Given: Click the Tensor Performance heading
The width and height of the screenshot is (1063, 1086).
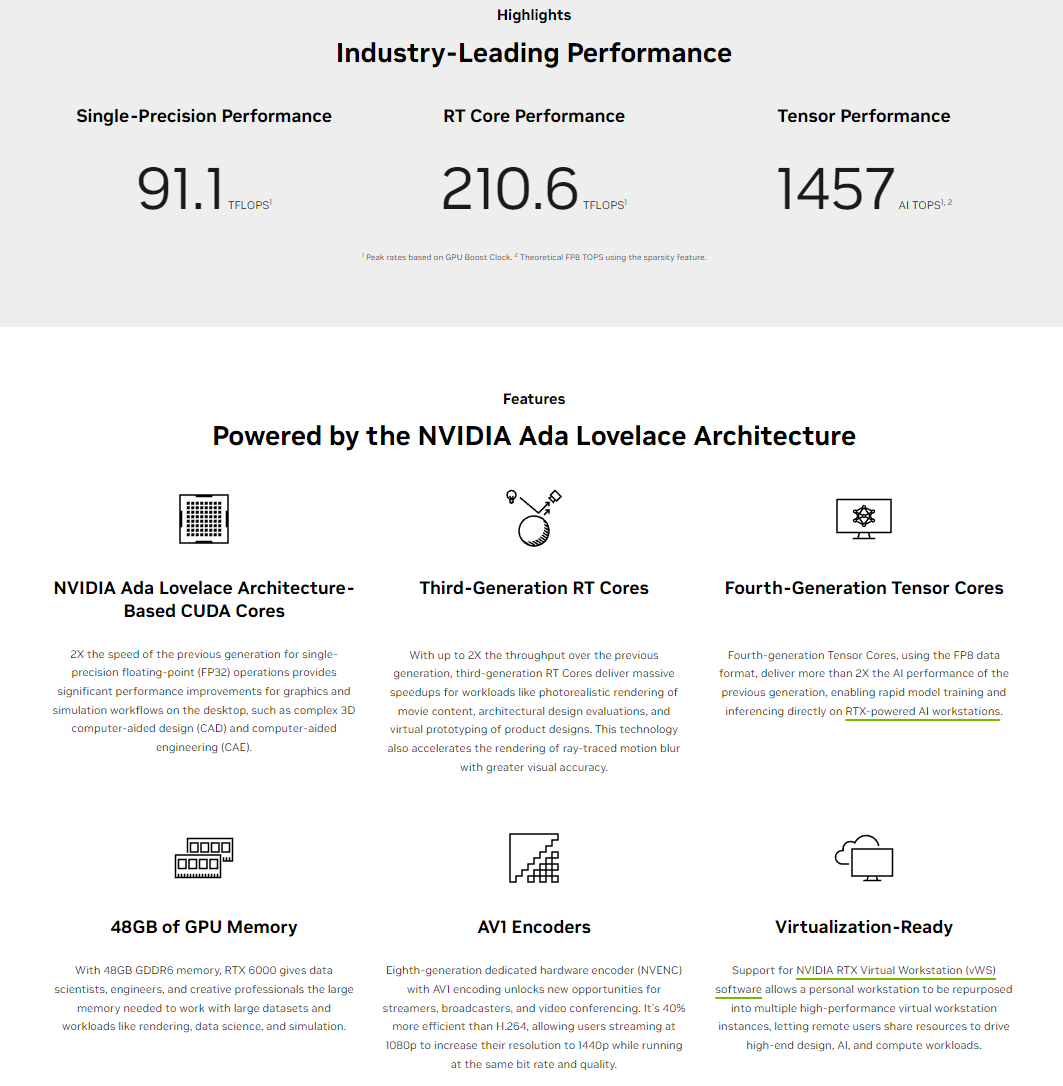Looking at the screenshot, I should click(864, 116).
